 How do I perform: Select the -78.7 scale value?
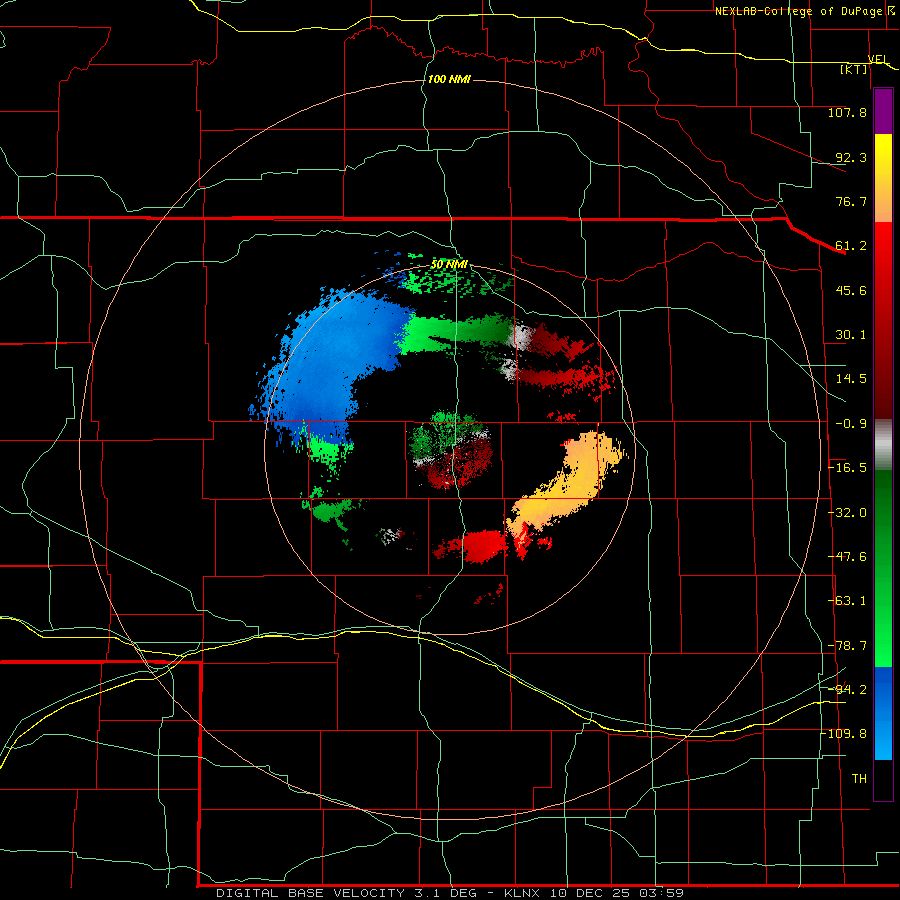coord(847,646)
